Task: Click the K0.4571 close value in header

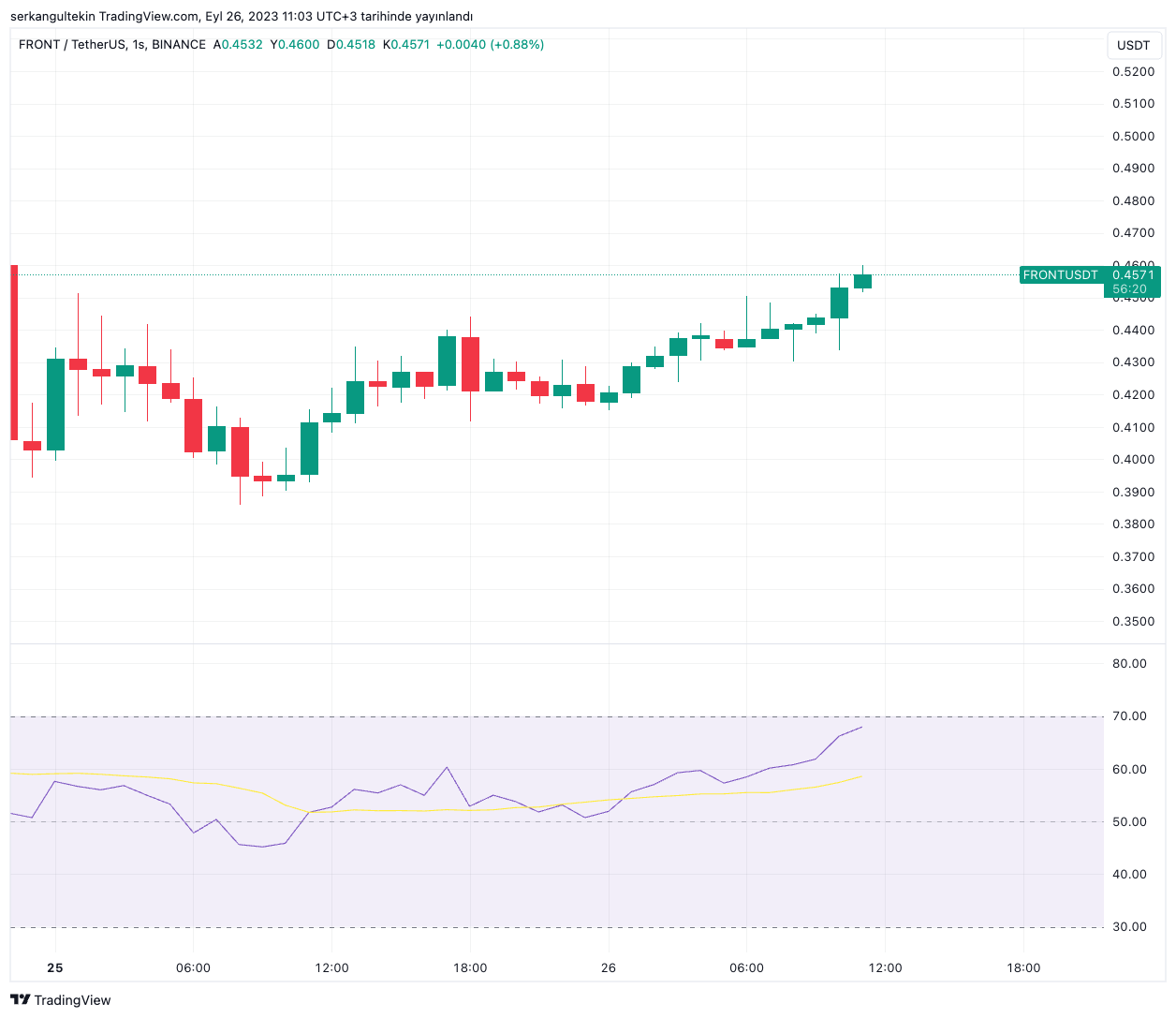Action: click(406, 44)
